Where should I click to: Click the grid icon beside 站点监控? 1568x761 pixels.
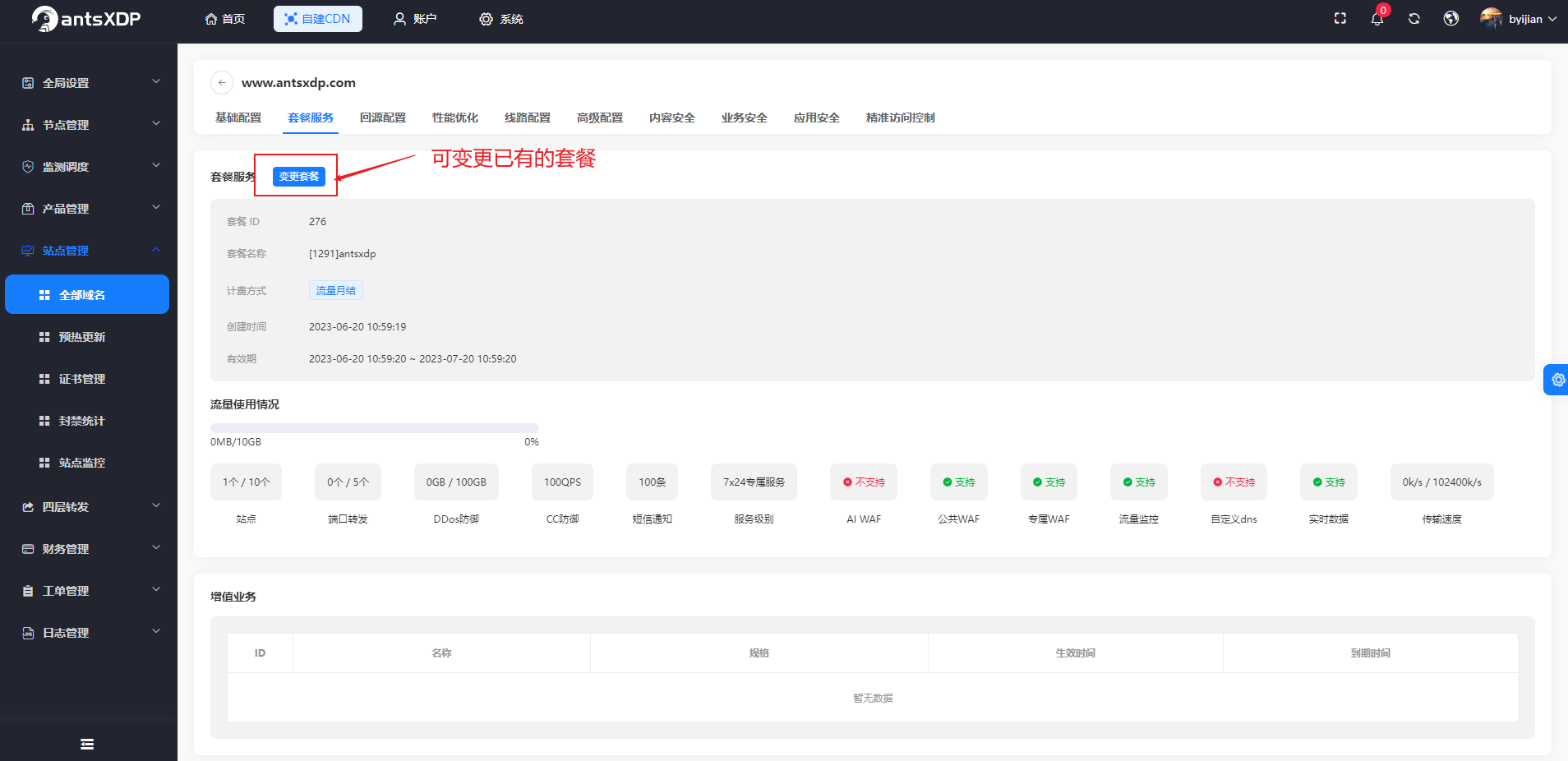(44, 463)
